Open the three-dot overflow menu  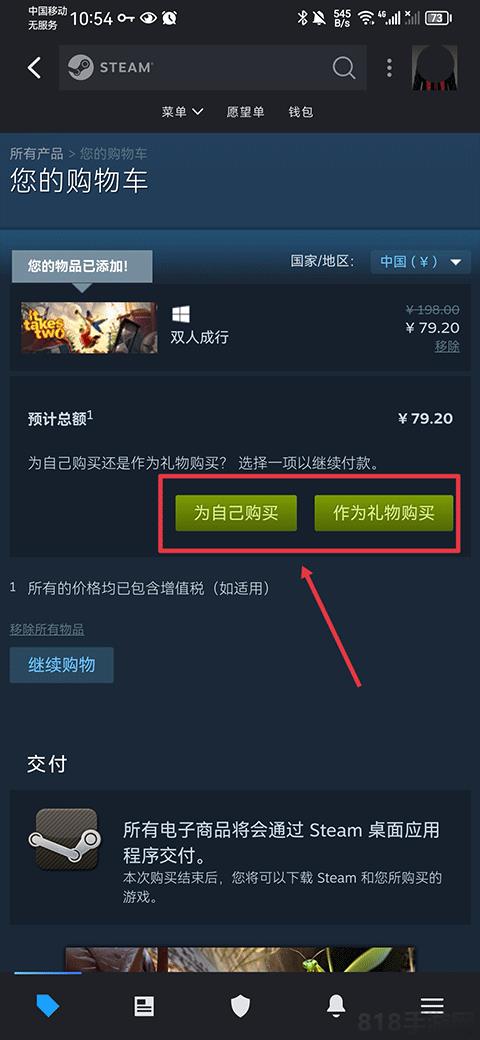point(389,68)
